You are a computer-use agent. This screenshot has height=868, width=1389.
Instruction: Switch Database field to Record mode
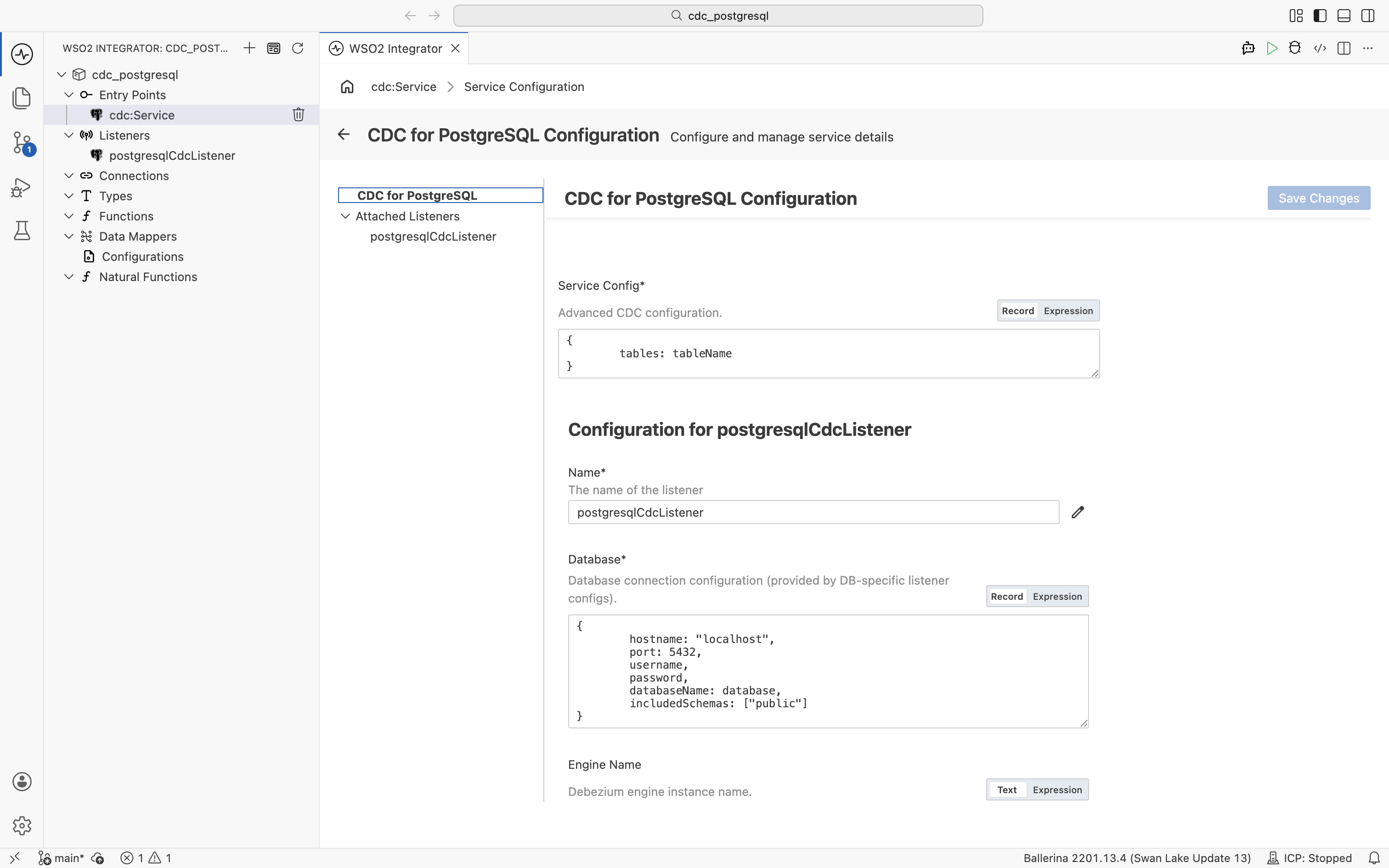tap(1007, 597)
